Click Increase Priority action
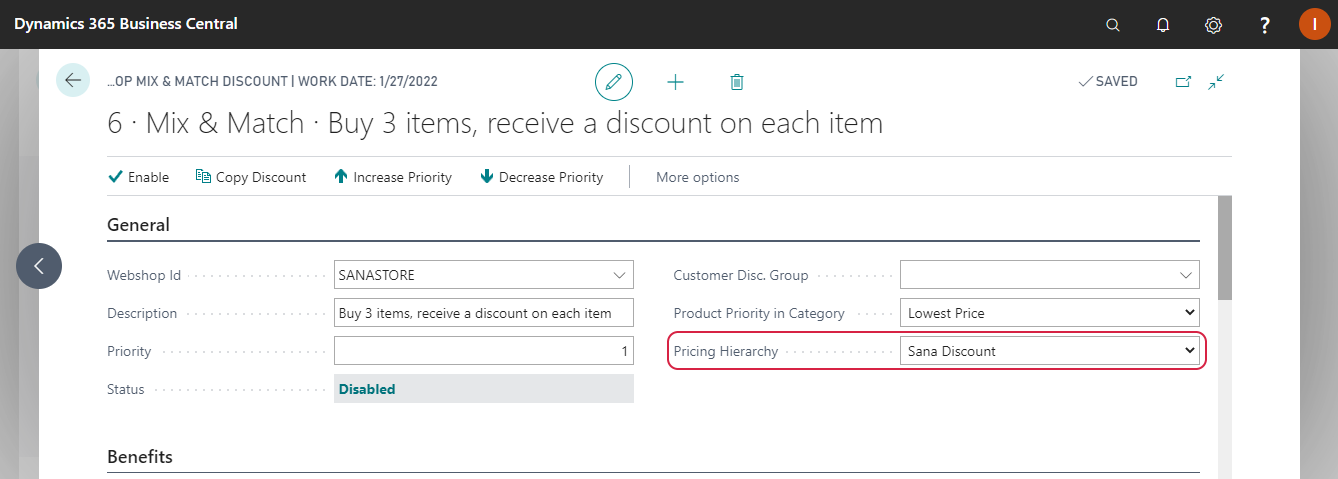 pyautogui.click(x=393, y=177)
